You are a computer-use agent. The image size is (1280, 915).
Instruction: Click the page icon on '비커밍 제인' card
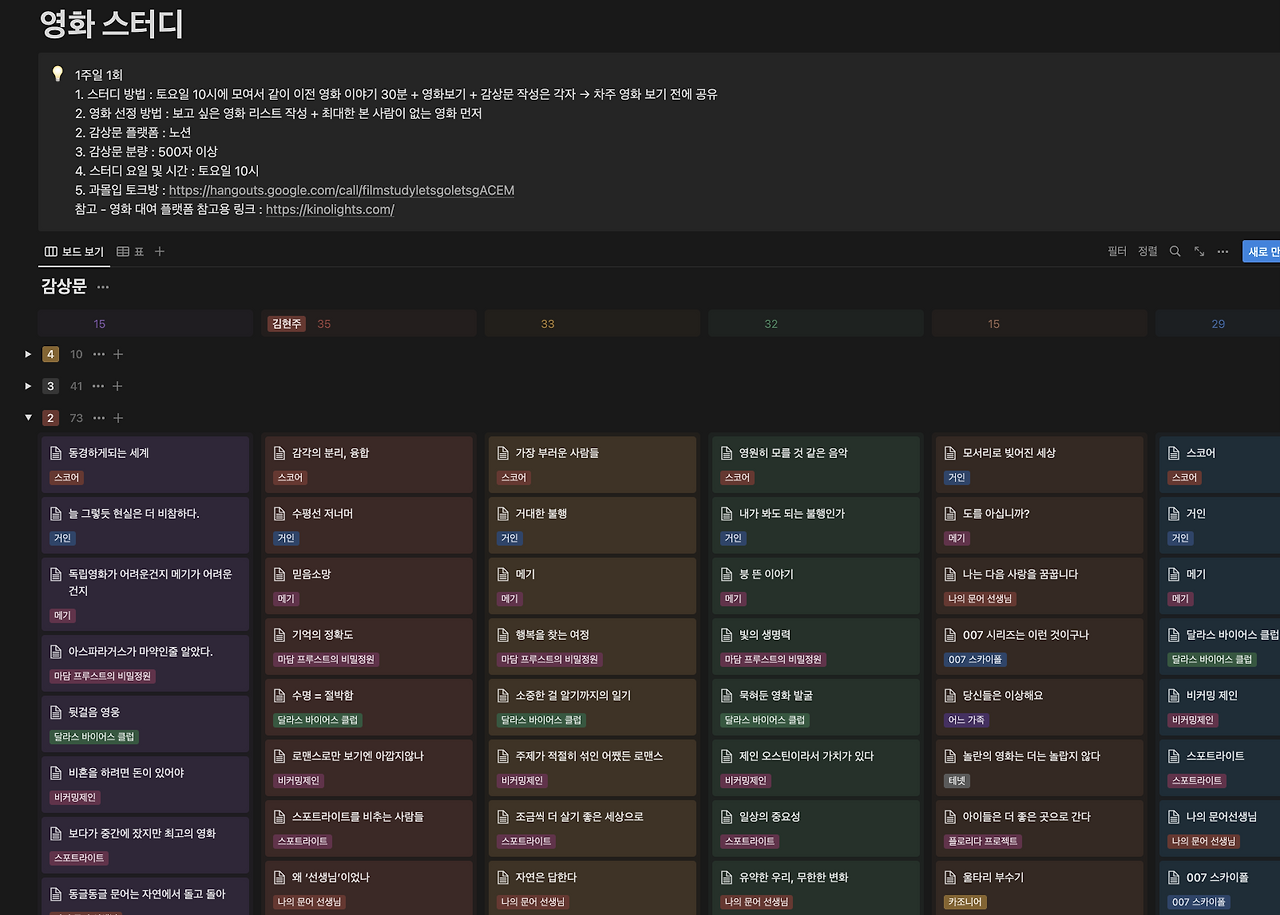[x=1176, y=696]
